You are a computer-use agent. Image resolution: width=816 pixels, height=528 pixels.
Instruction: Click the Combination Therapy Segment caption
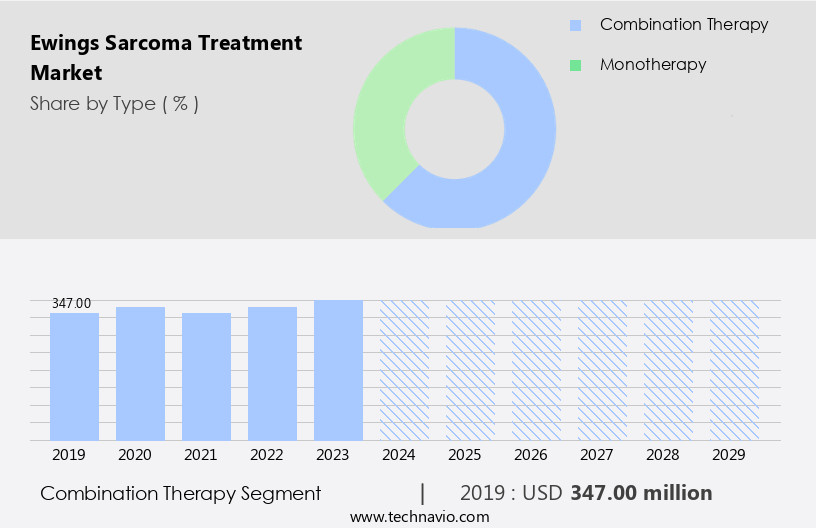tap(181, 493)
